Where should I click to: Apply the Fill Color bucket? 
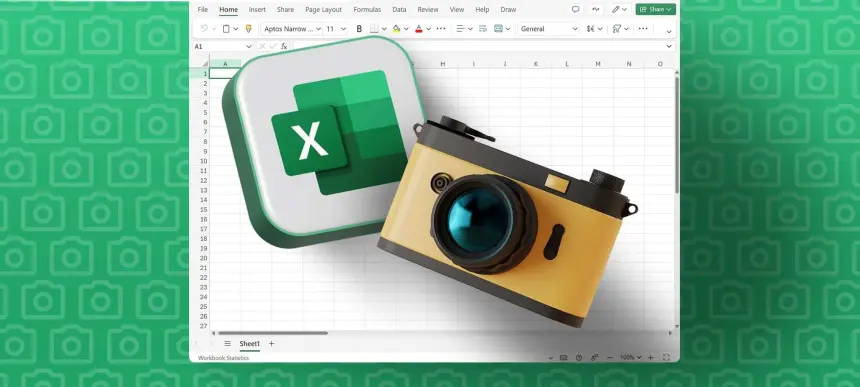pos(397,29)
